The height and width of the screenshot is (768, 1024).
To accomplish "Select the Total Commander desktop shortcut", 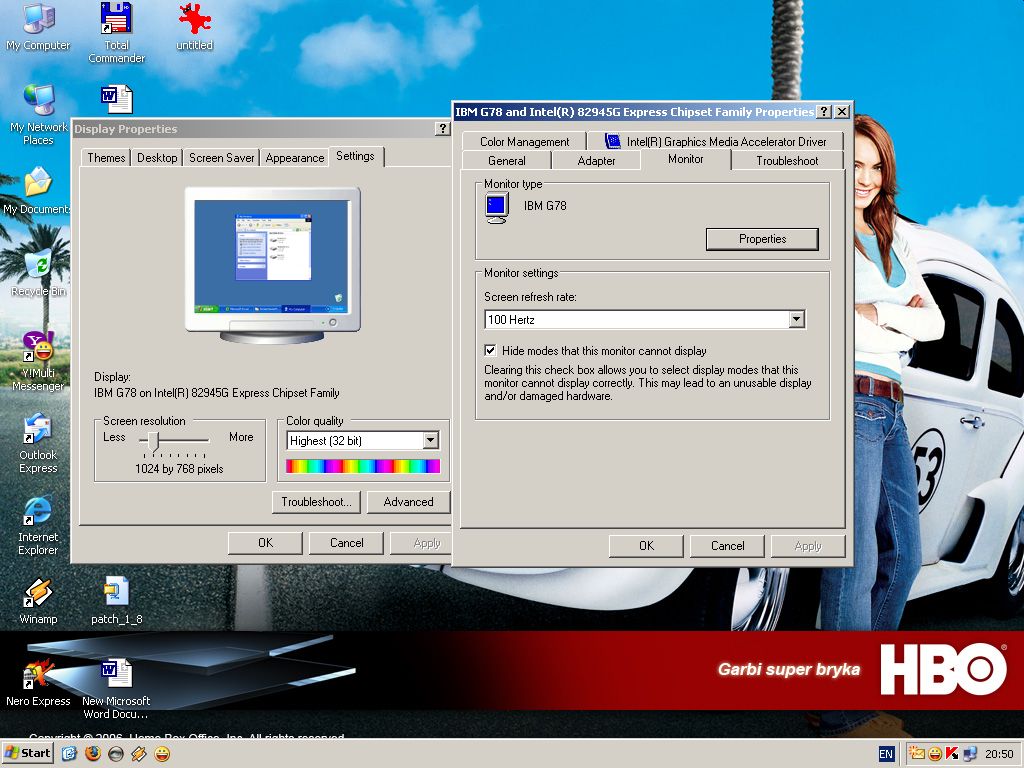I will [117, 33].
